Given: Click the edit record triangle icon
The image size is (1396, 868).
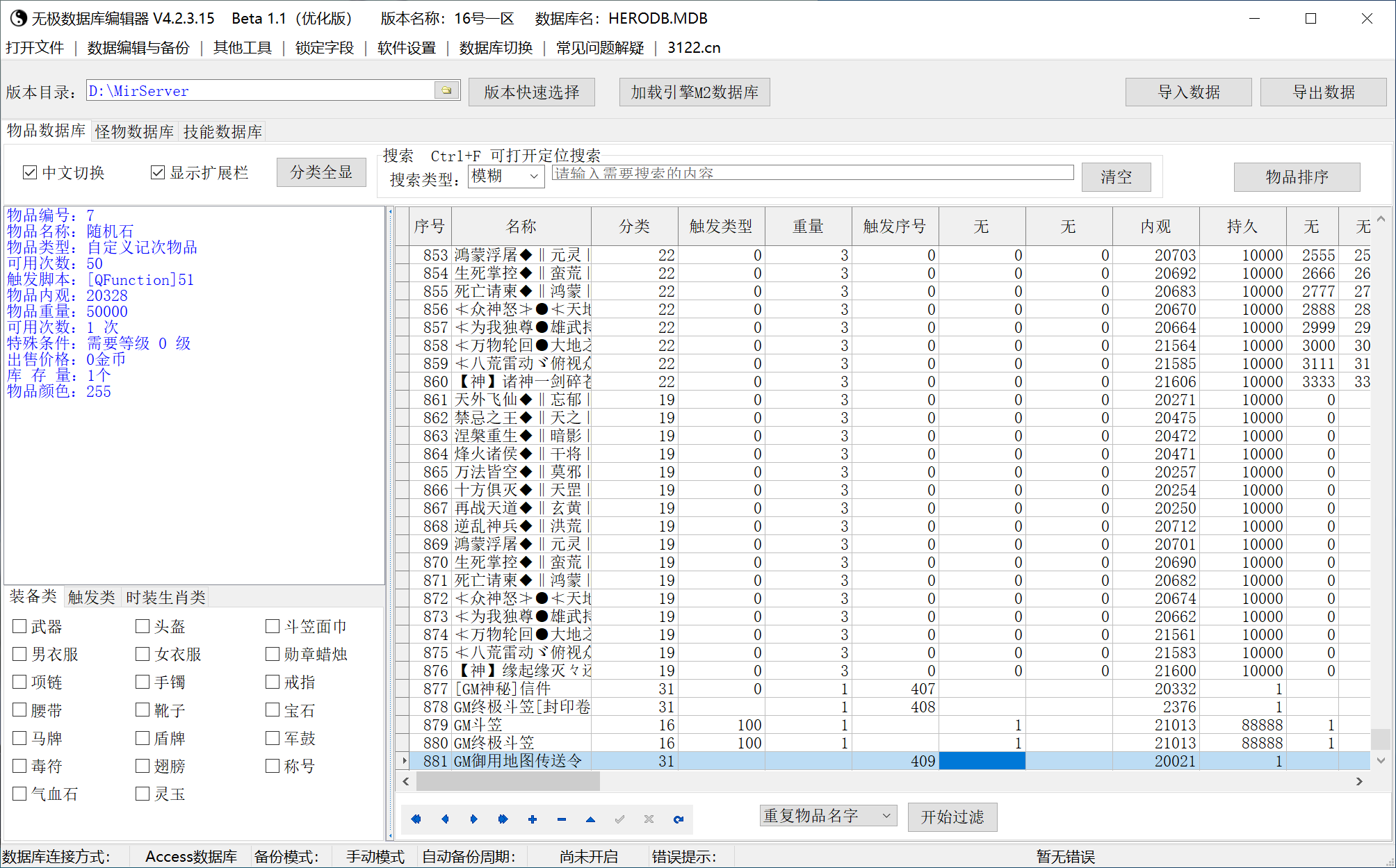Looking at the screenshot, I should click(590, 819).
